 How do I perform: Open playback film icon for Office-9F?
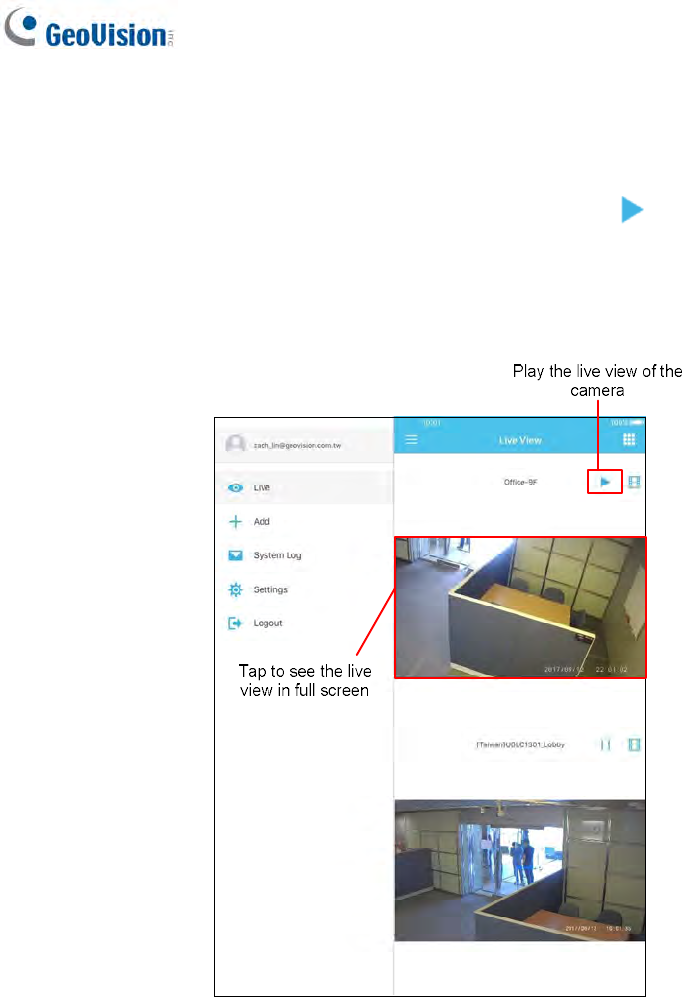click(x=634, y=482)
